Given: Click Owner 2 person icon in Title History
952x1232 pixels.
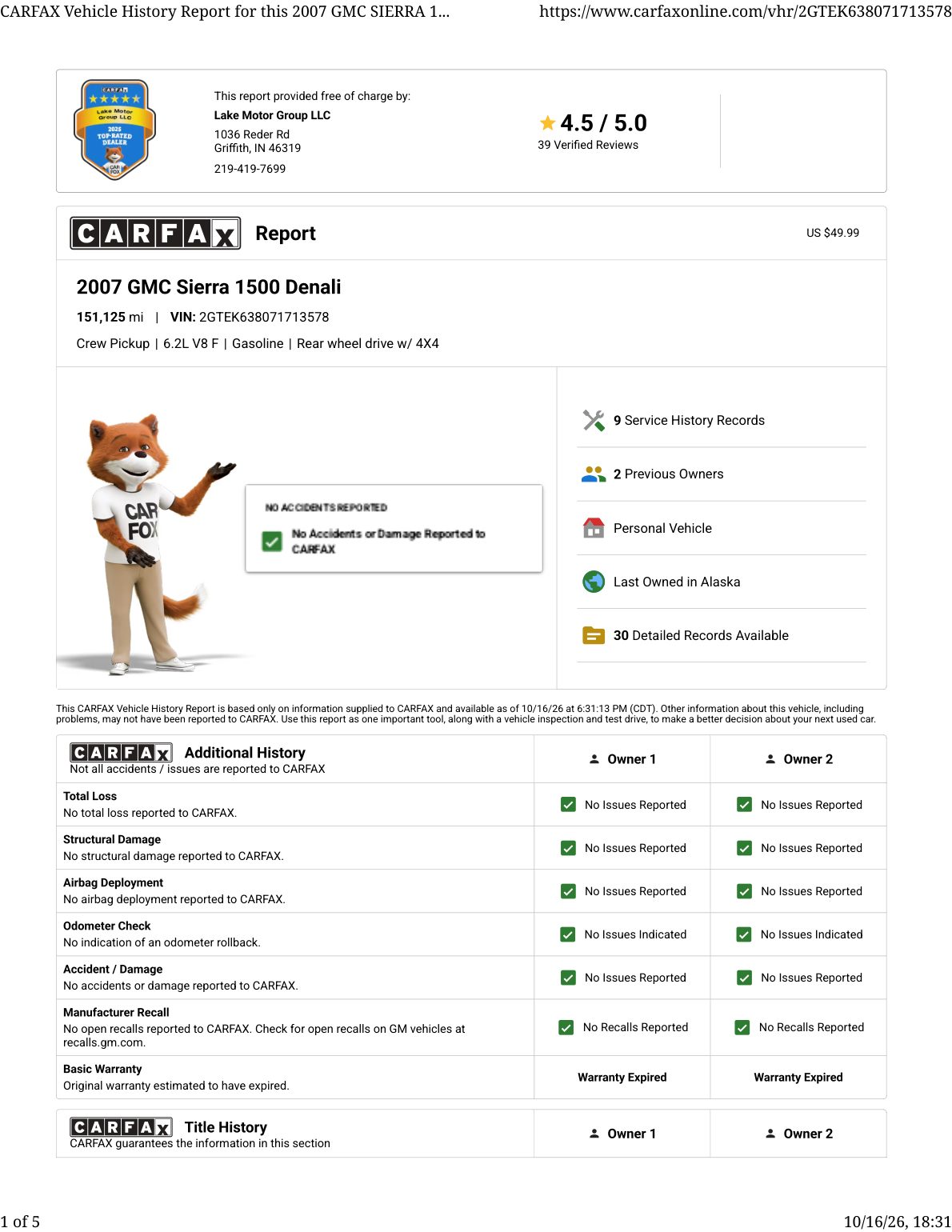Looking at the screenshot, I should tap(770, 1134).
